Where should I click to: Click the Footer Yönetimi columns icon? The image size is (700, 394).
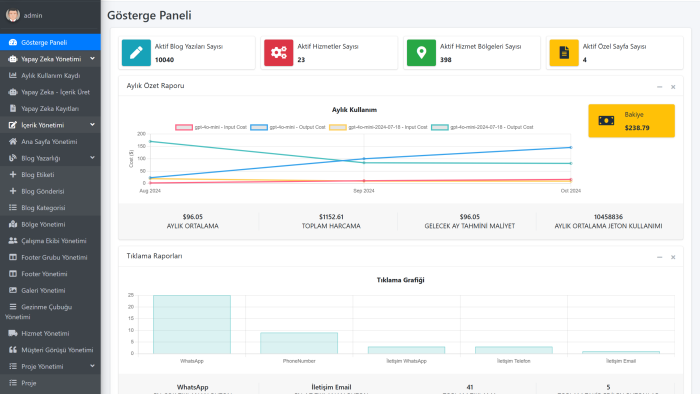click(12, 274)
